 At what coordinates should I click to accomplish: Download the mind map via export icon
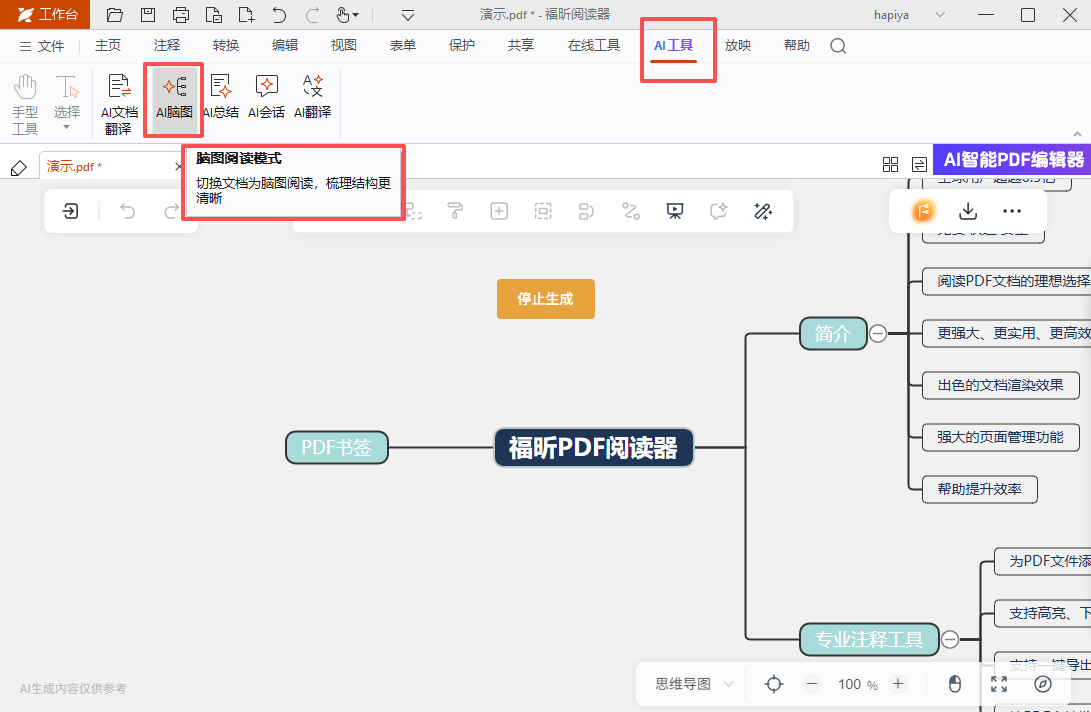pos(968,211)
